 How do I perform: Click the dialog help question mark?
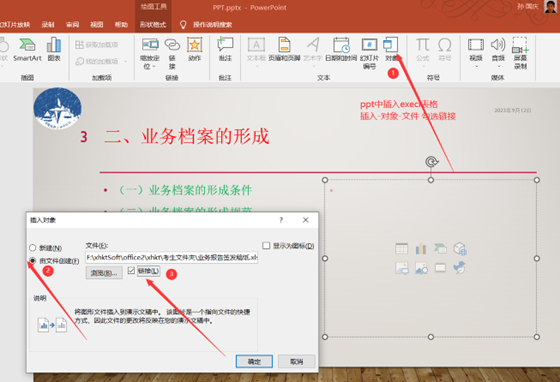coord(281,220)
